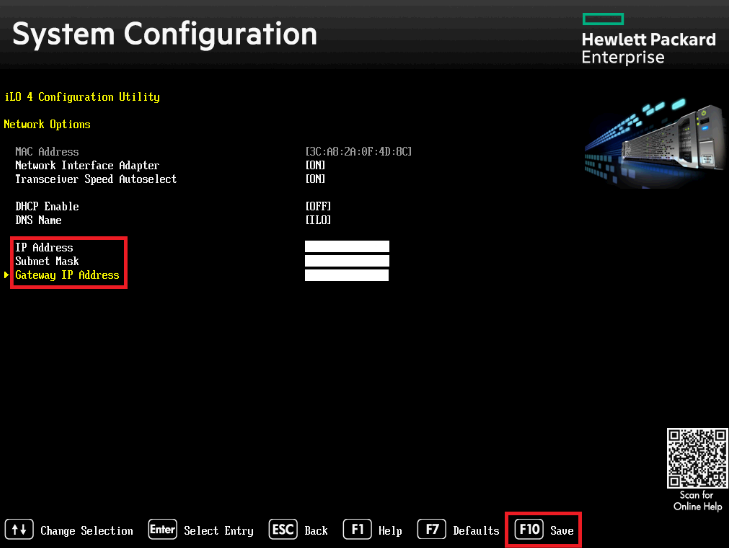Click the Network Options heading
729x548 pixels.
pyautogui.click(x=47, y=125)
